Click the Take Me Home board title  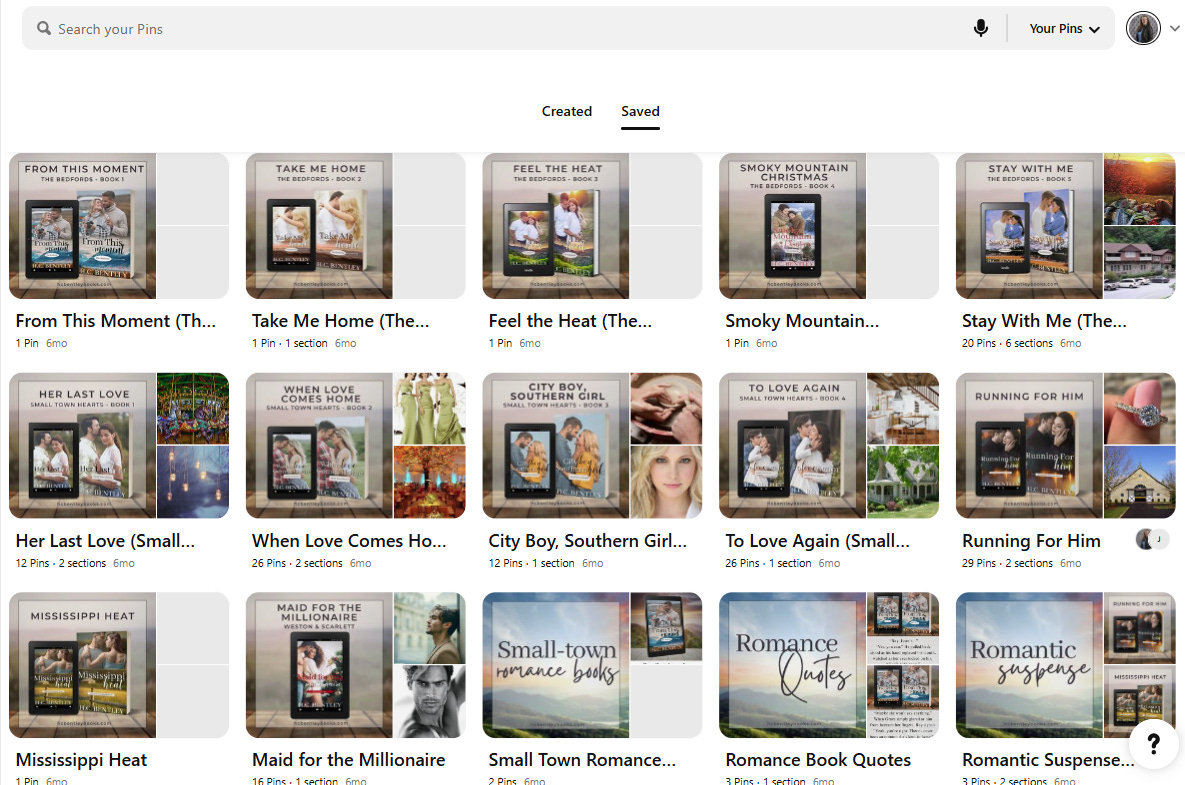pos(340,321)
